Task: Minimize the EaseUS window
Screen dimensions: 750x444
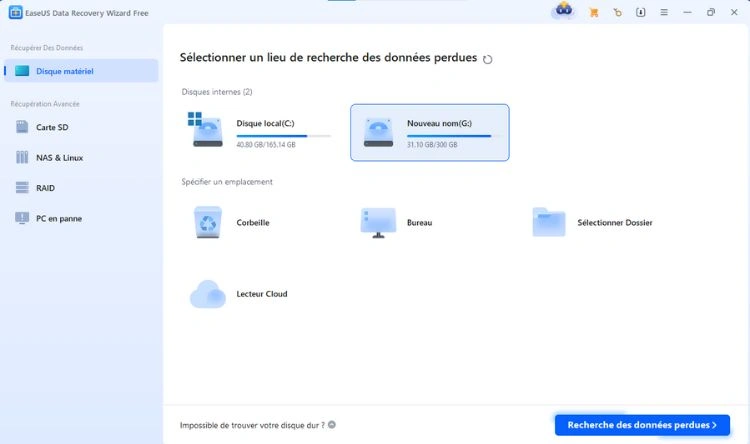Action: tap(687, 13)
